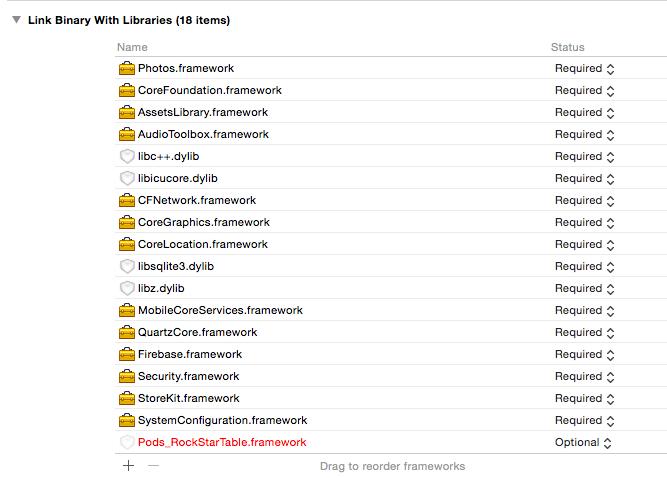Viewport: 667px width, 478px height.
Task: Click the Firebase.framework toolbox icon
Action: point(127,354)
